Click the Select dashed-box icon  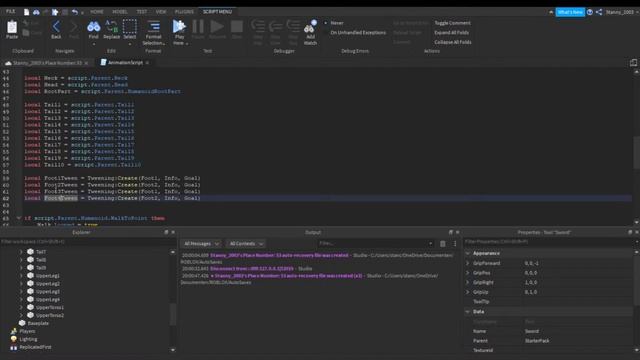(129, 27)
